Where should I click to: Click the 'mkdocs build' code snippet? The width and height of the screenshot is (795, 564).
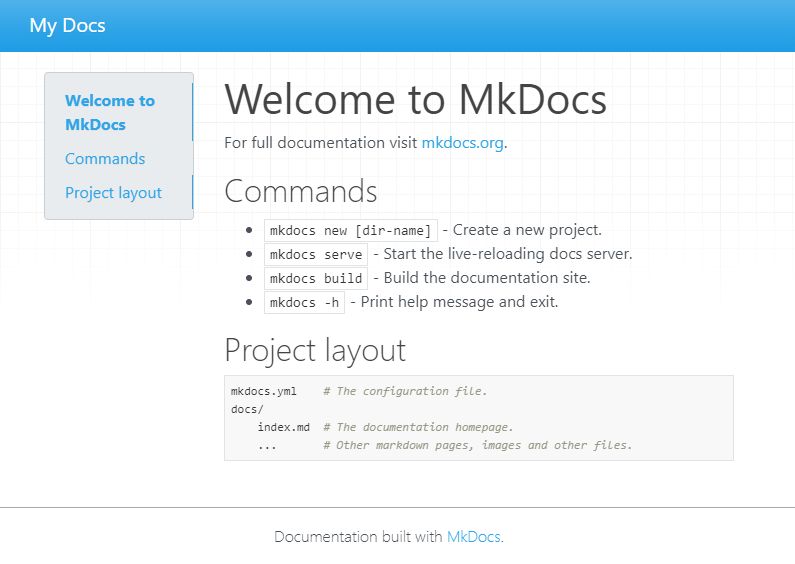pyautogui.click(x=315, y=278)
